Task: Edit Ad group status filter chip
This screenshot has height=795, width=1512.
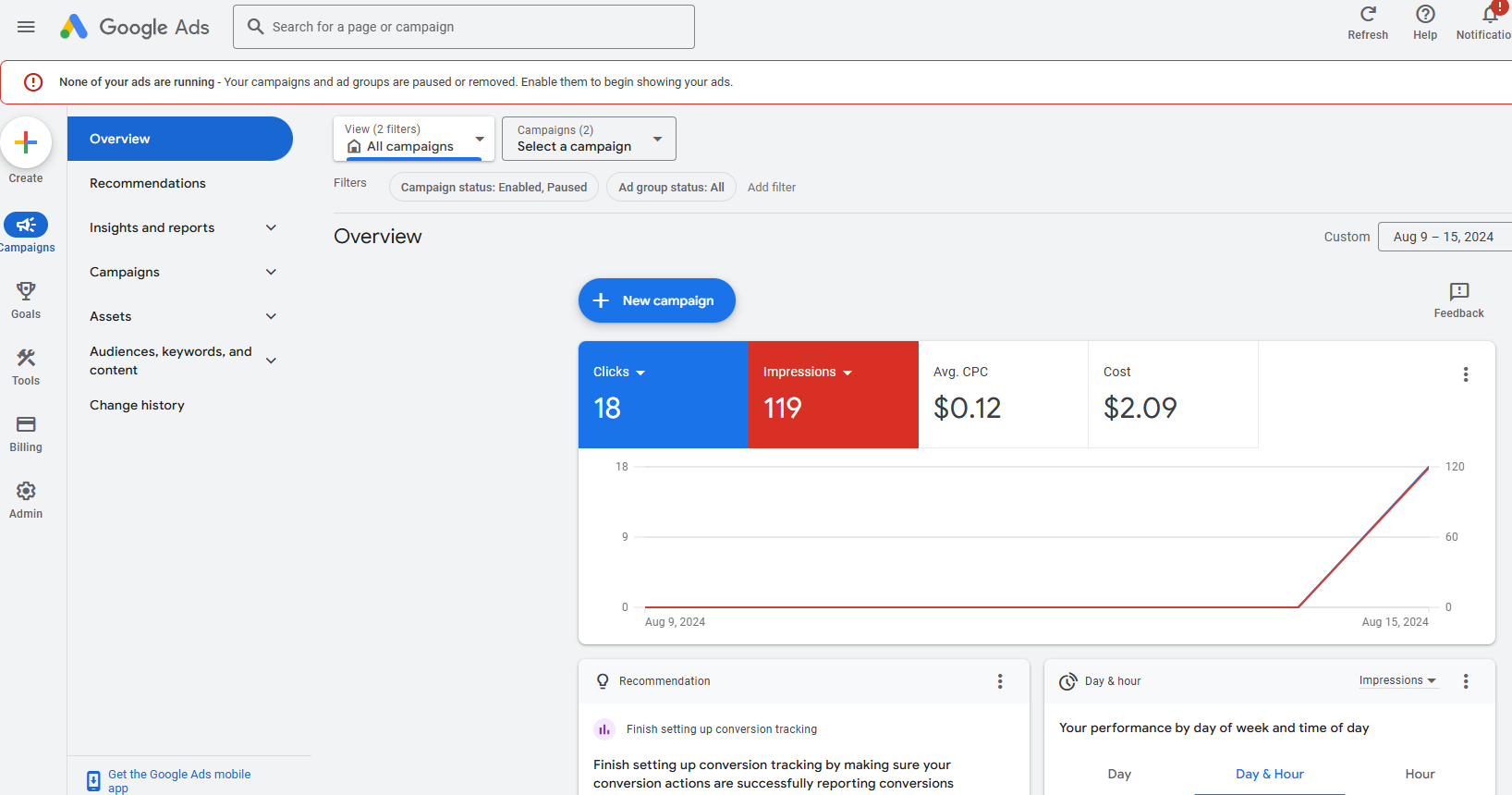Action: [671, 187]
